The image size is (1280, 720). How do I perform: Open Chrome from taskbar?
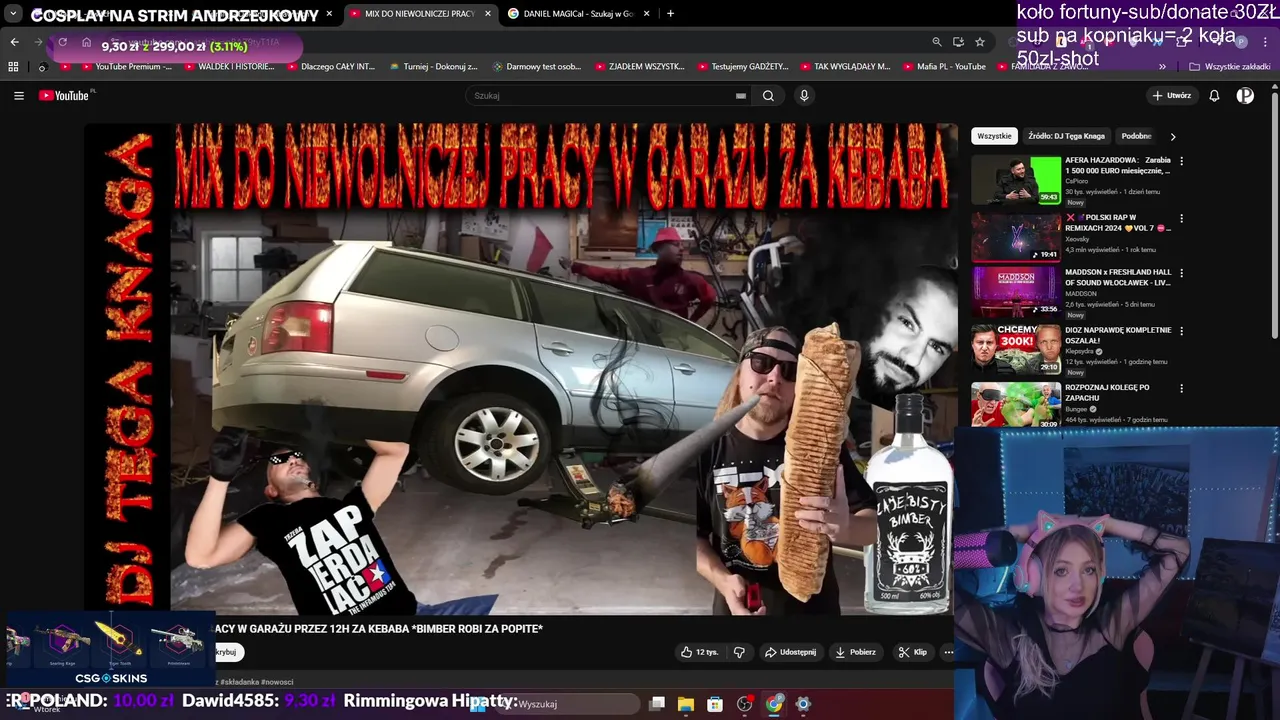[774, 704]
